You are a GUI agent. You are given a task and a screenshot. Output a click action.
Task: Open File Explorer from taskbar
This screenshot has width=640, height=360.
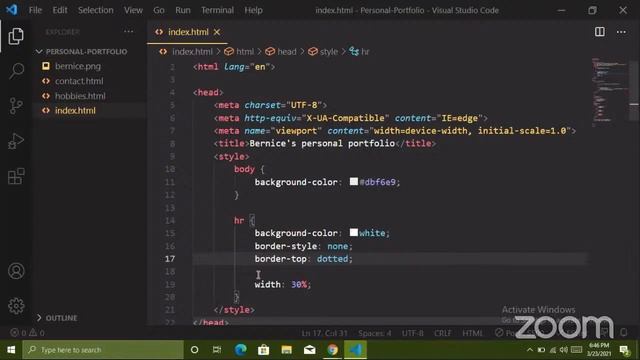[x=287, y=350]
